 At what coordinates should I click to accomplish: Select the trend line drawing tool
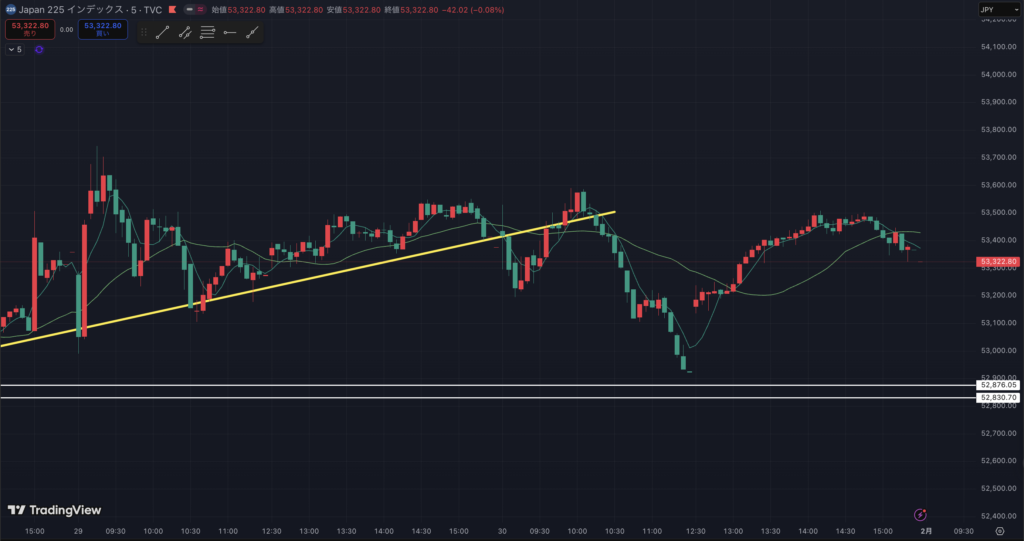162,32
